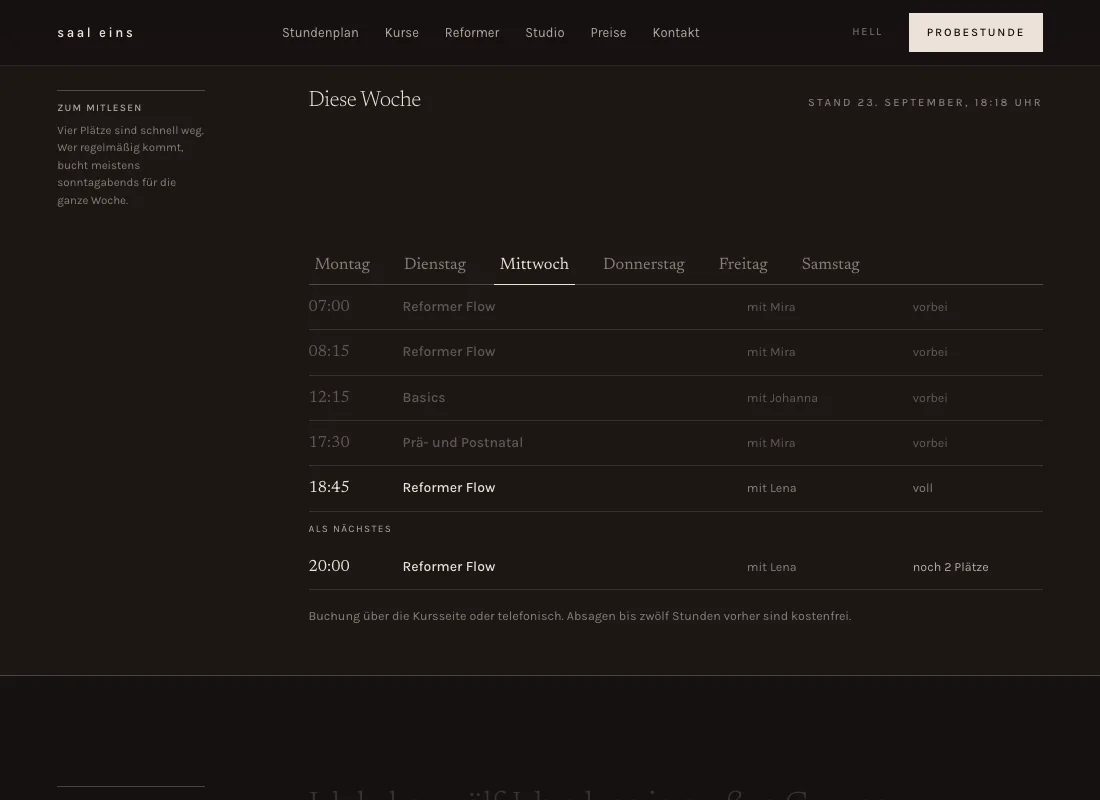The width and height of the screenshot is (1100, 800).
Task: Select the 20:00 Reformer Flow class
Action: tap(676, 567)
